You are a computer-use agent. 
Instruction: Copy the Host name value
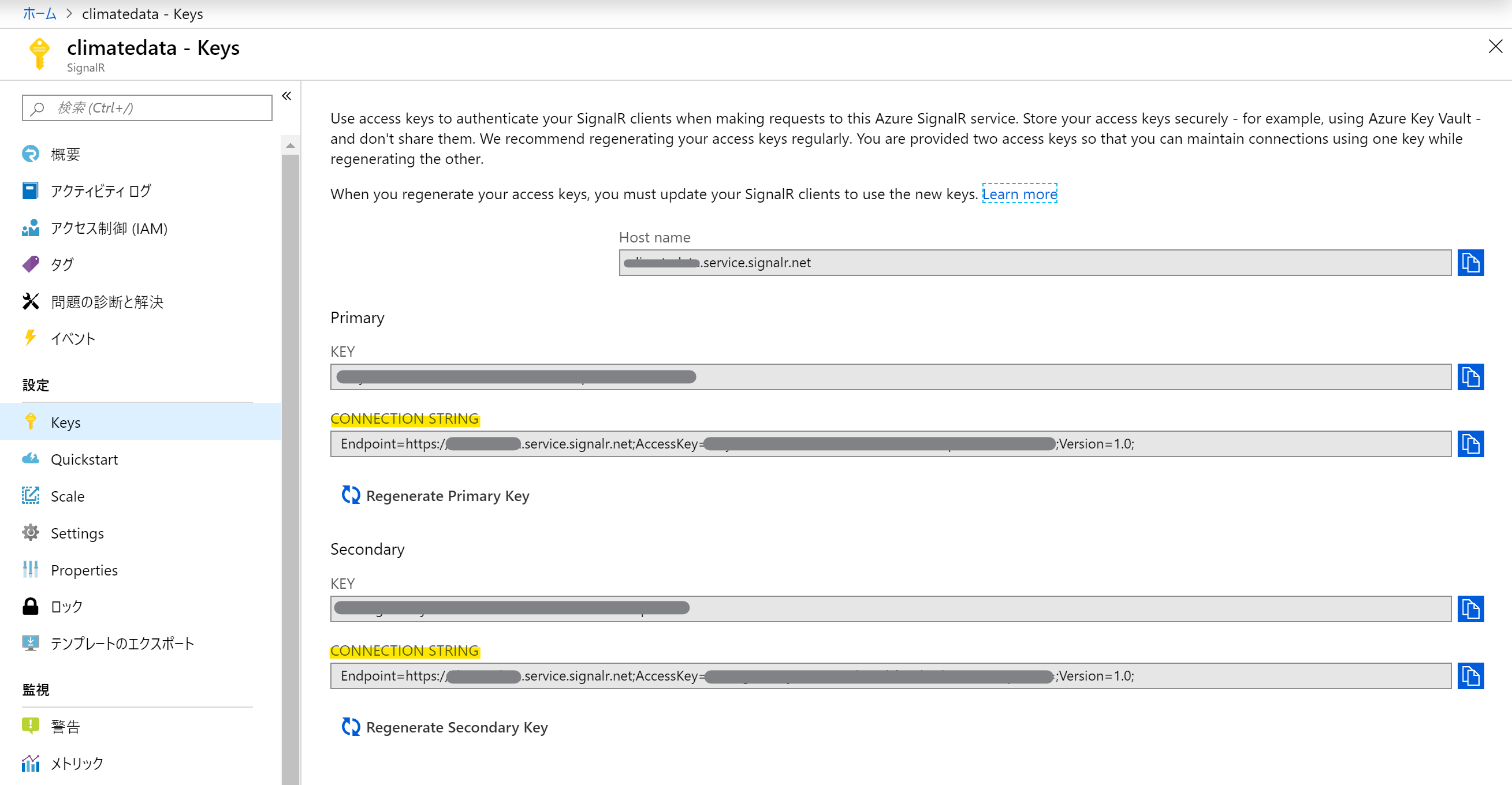[1470, 262]
